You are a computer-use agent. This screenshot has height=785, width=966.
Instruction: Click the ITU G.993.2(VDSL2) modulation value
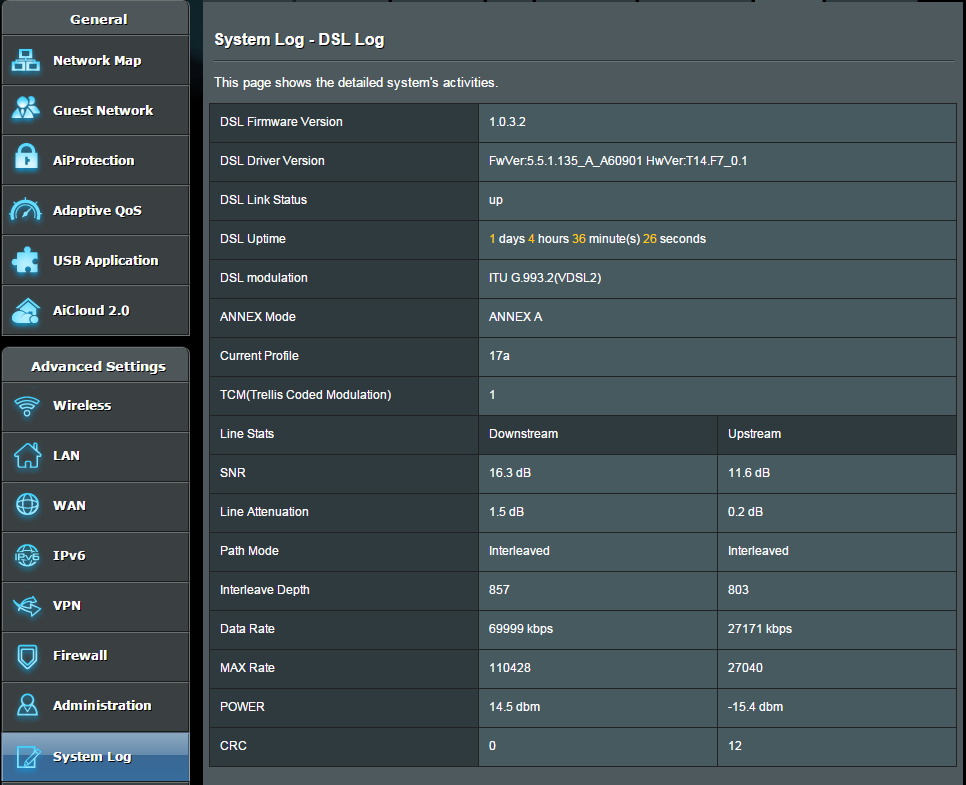pyautogui.click(x=545, y=278)
